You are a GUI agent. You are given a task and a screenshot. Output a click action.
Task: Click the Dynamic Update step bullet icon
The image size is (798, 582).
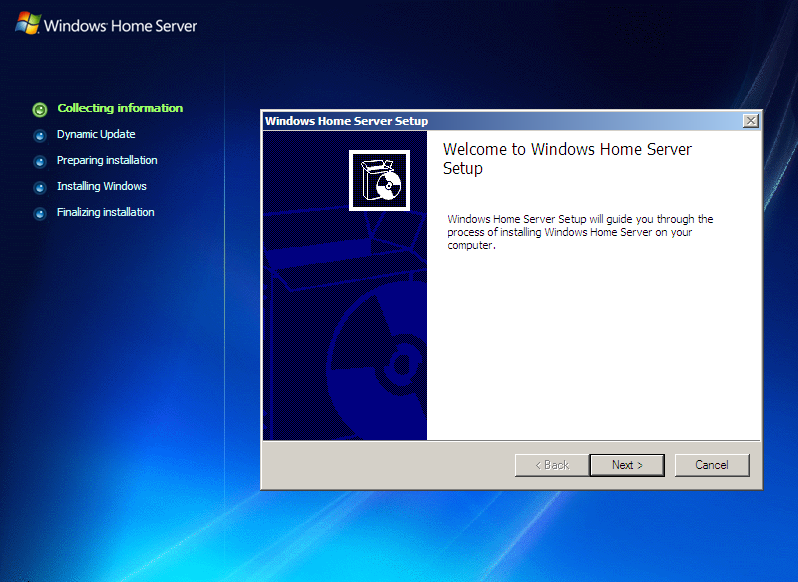(40, 136)
